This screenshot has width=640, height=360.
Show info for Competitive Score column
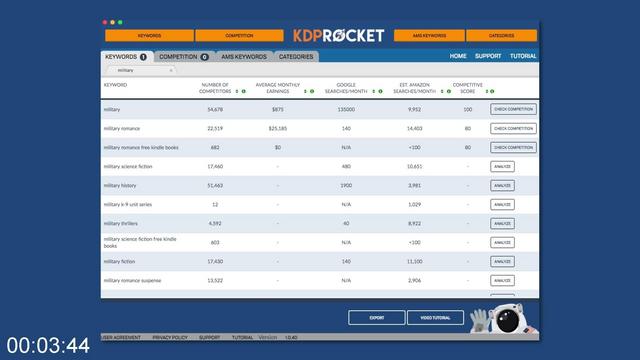click(x=492, y=91)
